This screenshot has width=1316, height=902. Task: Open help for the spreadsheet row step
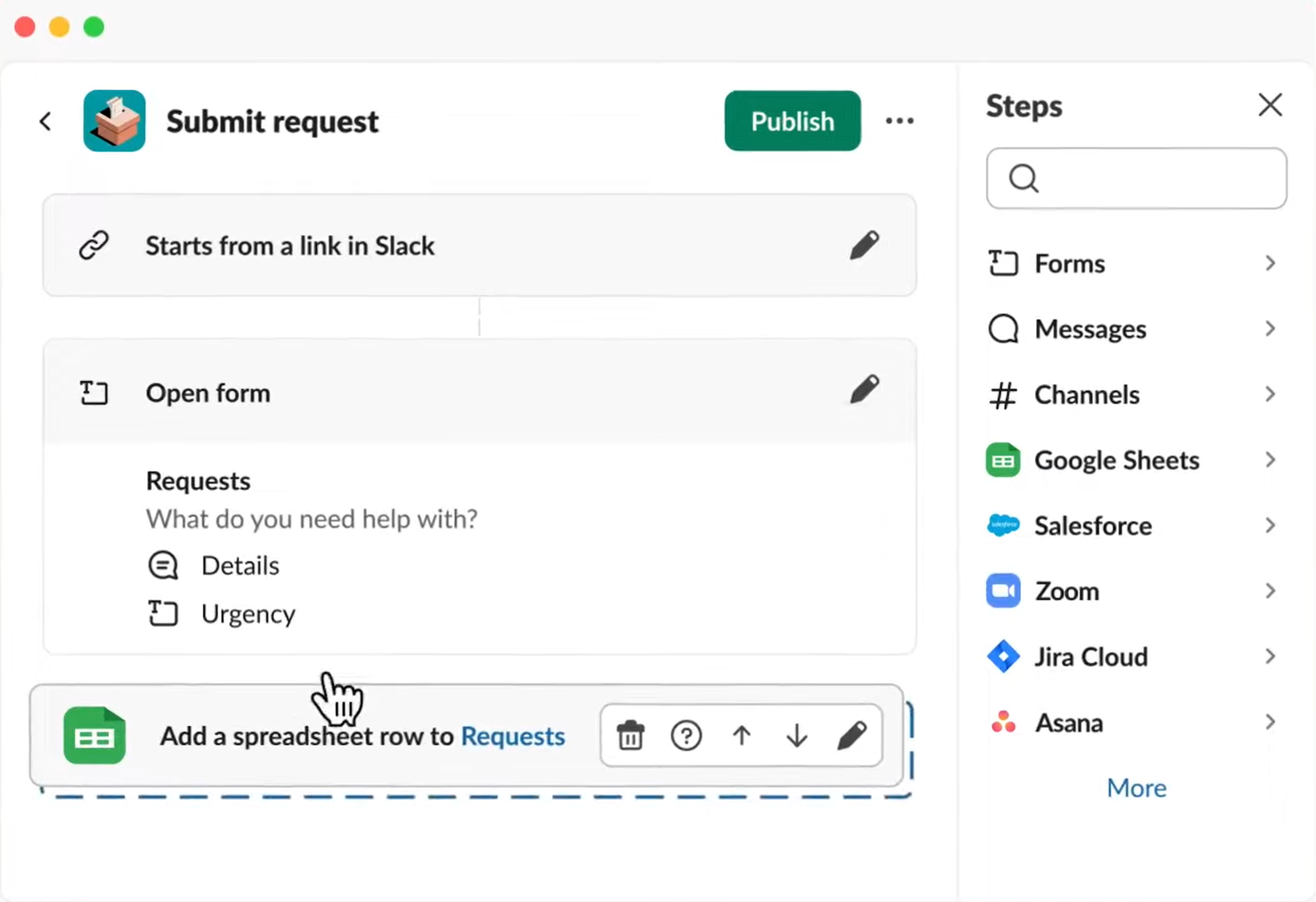(x=686, y=735)
